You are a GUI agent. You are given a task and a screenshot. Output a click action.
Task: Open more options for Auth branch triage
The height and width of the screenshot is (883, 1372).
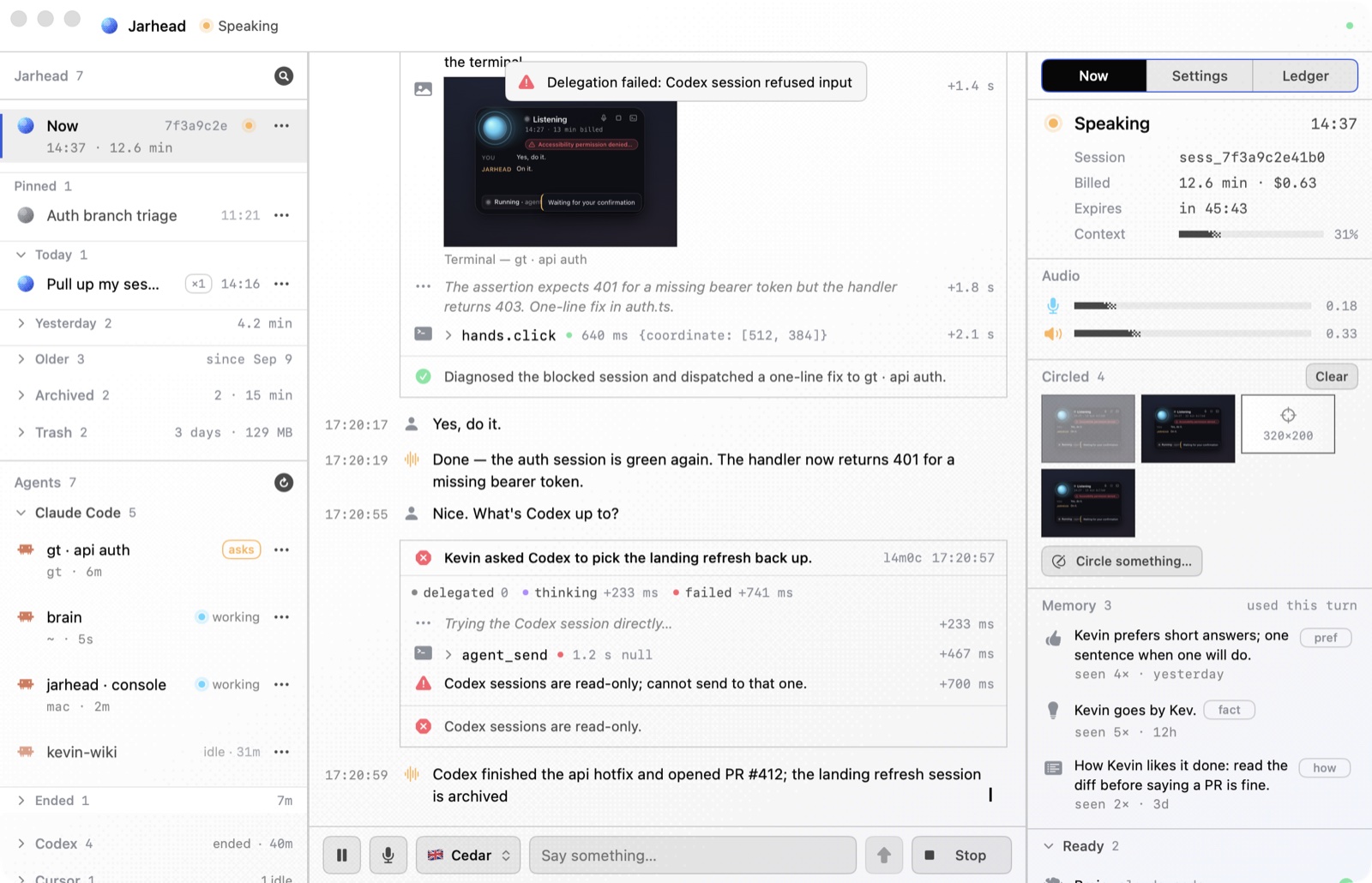[281, 215]
